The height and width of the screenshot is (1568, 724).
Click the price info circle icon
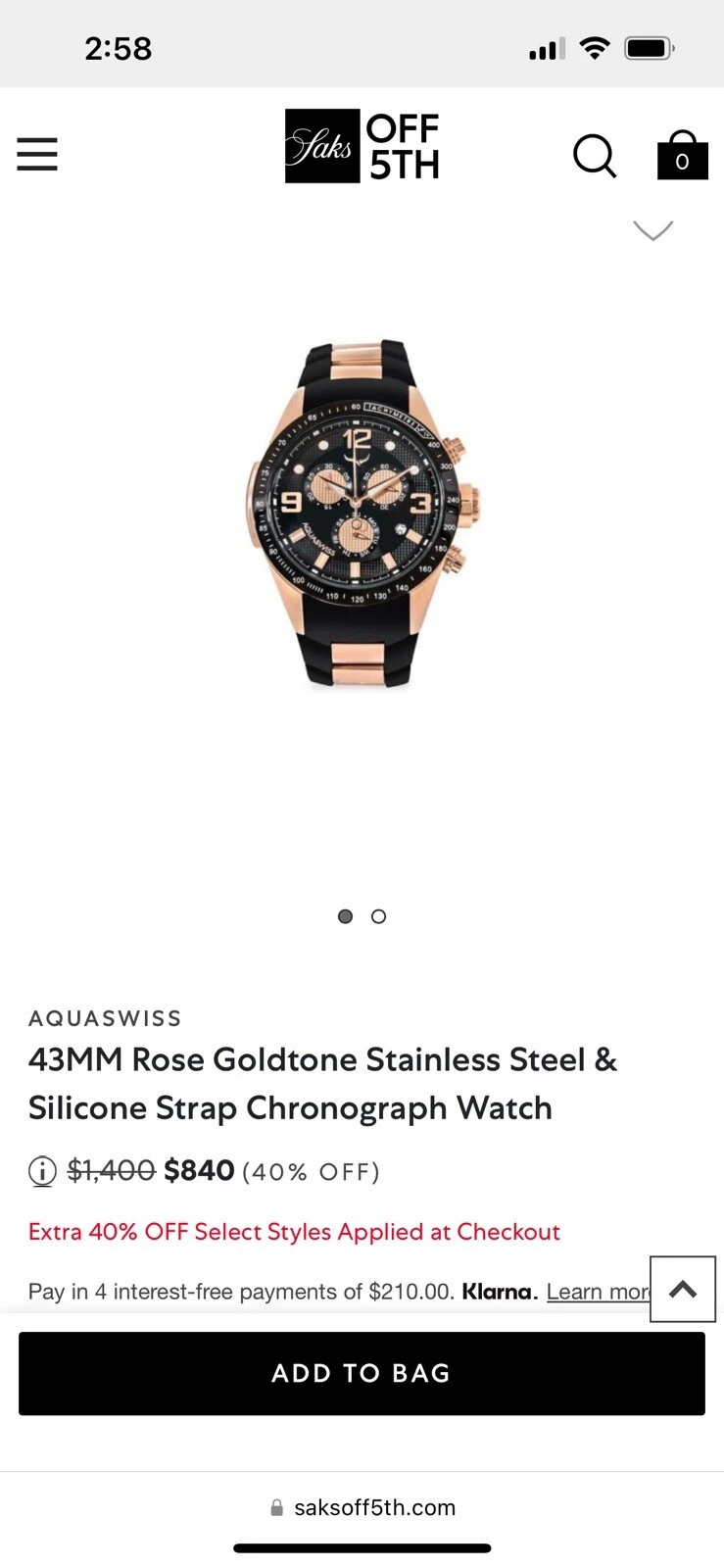pos(42,1170)
